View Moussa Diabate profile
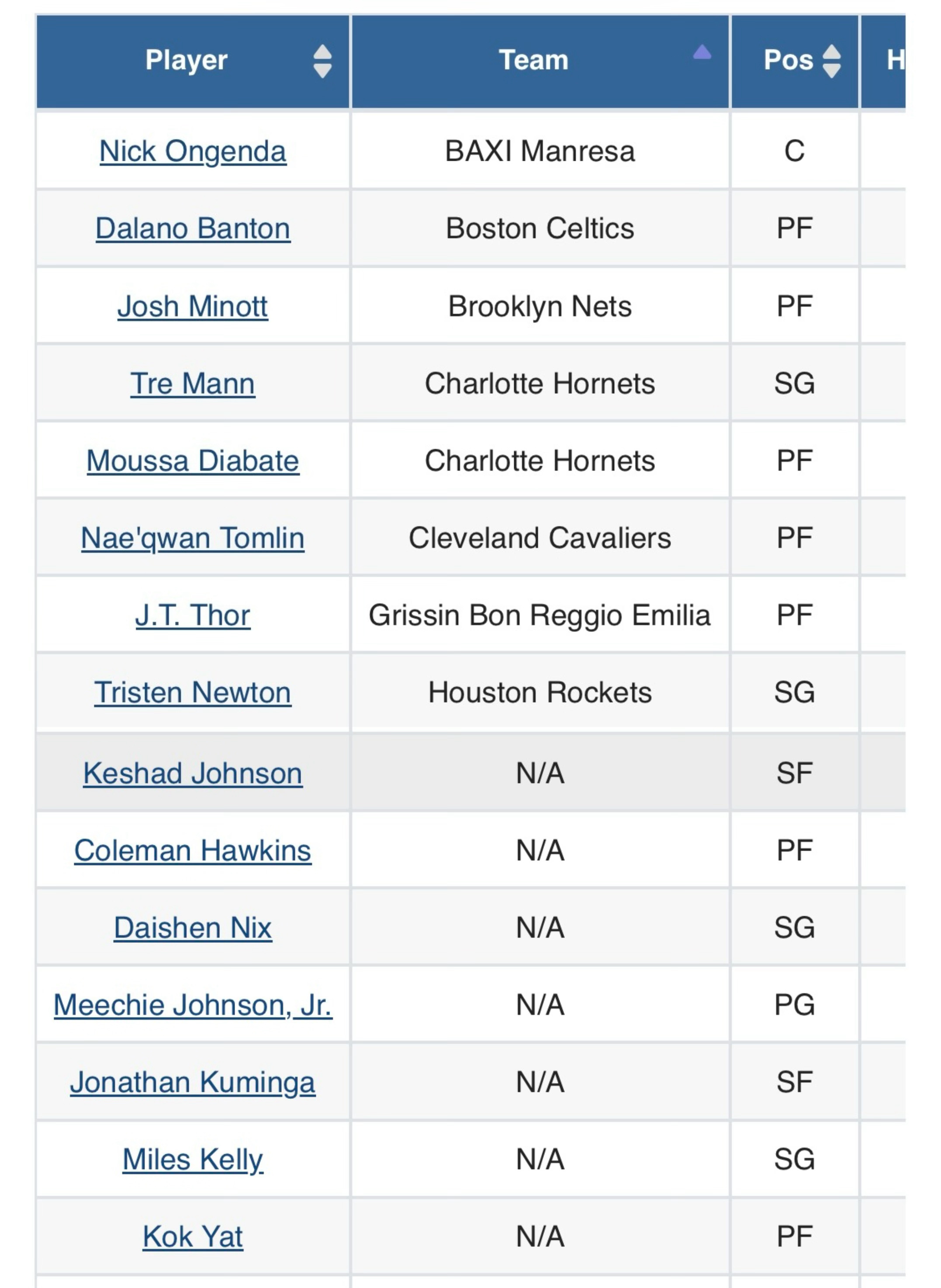This screenshot has height=1288, width=941. coord(193,461)
